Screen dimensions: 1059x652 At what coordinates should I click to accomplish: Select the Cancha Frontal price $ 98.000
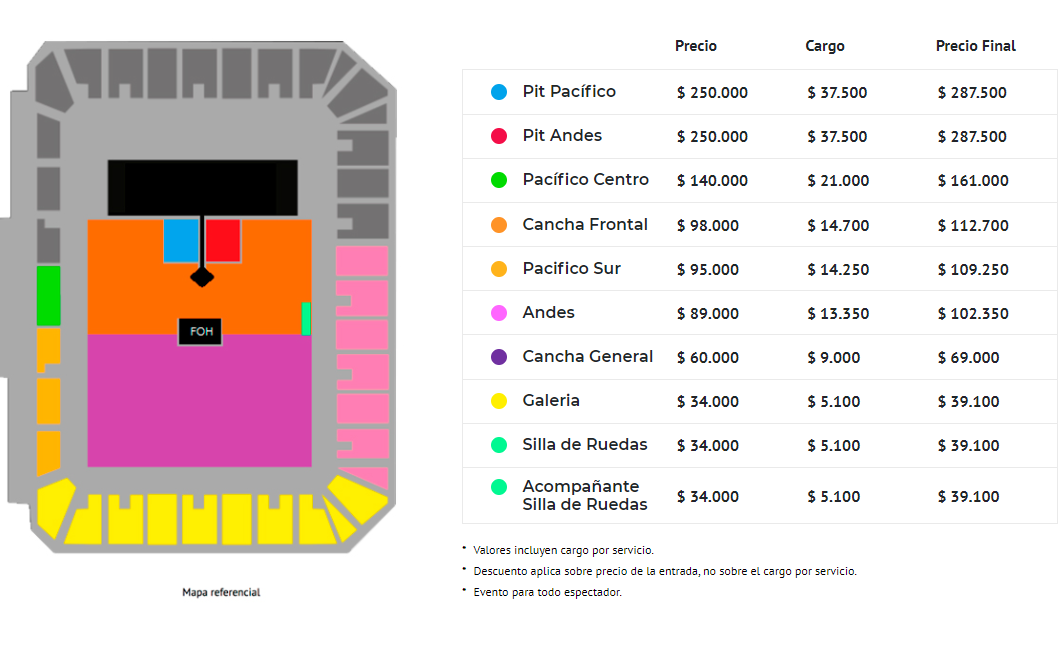pos(708,226)
